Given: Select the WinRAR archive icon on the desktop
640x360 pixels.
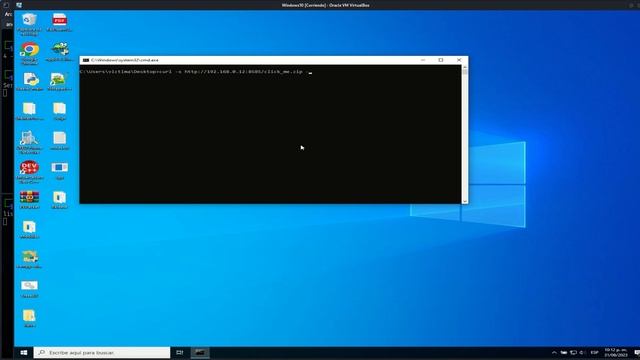Looking at the screenshot, I should point(29,200).
